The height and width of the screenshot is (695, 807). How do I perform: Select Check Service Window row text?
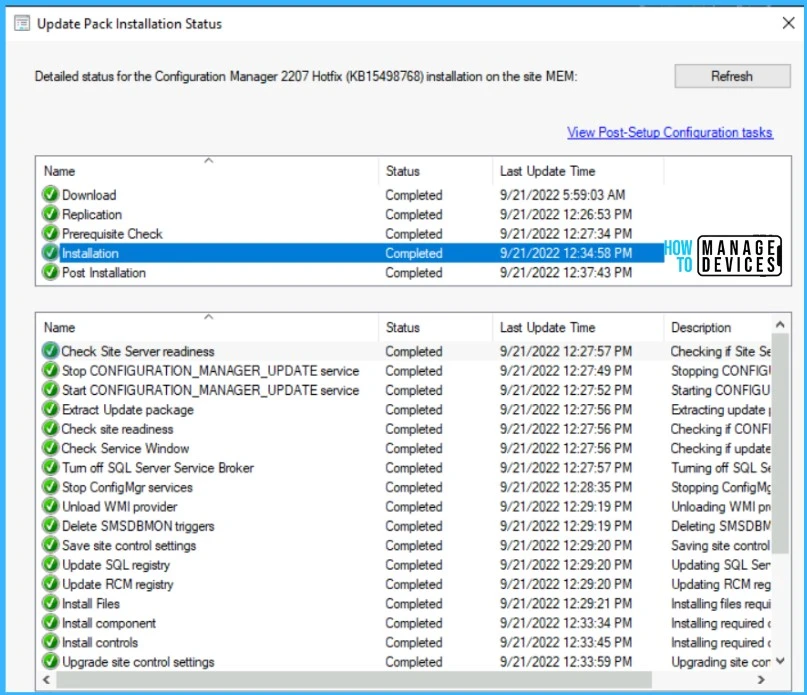pos(125,448)
